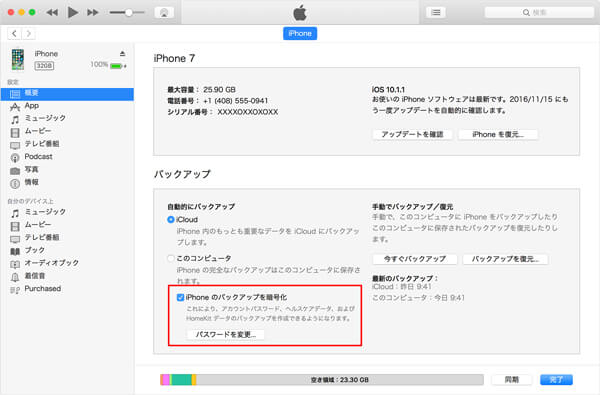Click アップデートを確認 button

(x=412, y=134)
